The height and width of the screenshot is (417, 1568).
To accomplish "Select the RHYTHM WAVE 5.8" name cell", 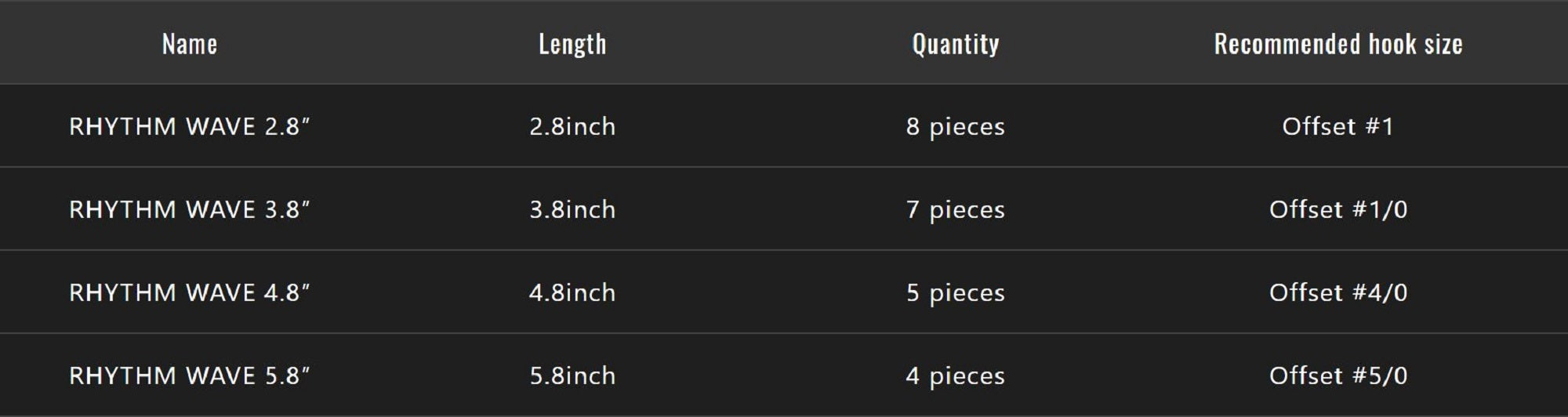I will pyautogui.click(x=190, y=375).
